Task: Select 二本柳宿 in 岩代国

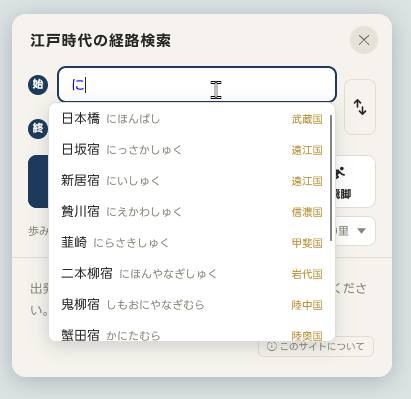Action: click(192, 274)
